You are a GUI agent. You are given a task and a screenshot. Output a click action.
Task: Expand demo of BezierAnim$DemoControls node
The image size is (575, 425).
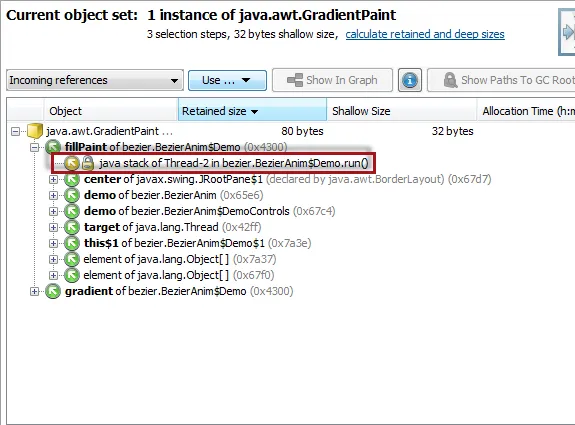(54, 212)
